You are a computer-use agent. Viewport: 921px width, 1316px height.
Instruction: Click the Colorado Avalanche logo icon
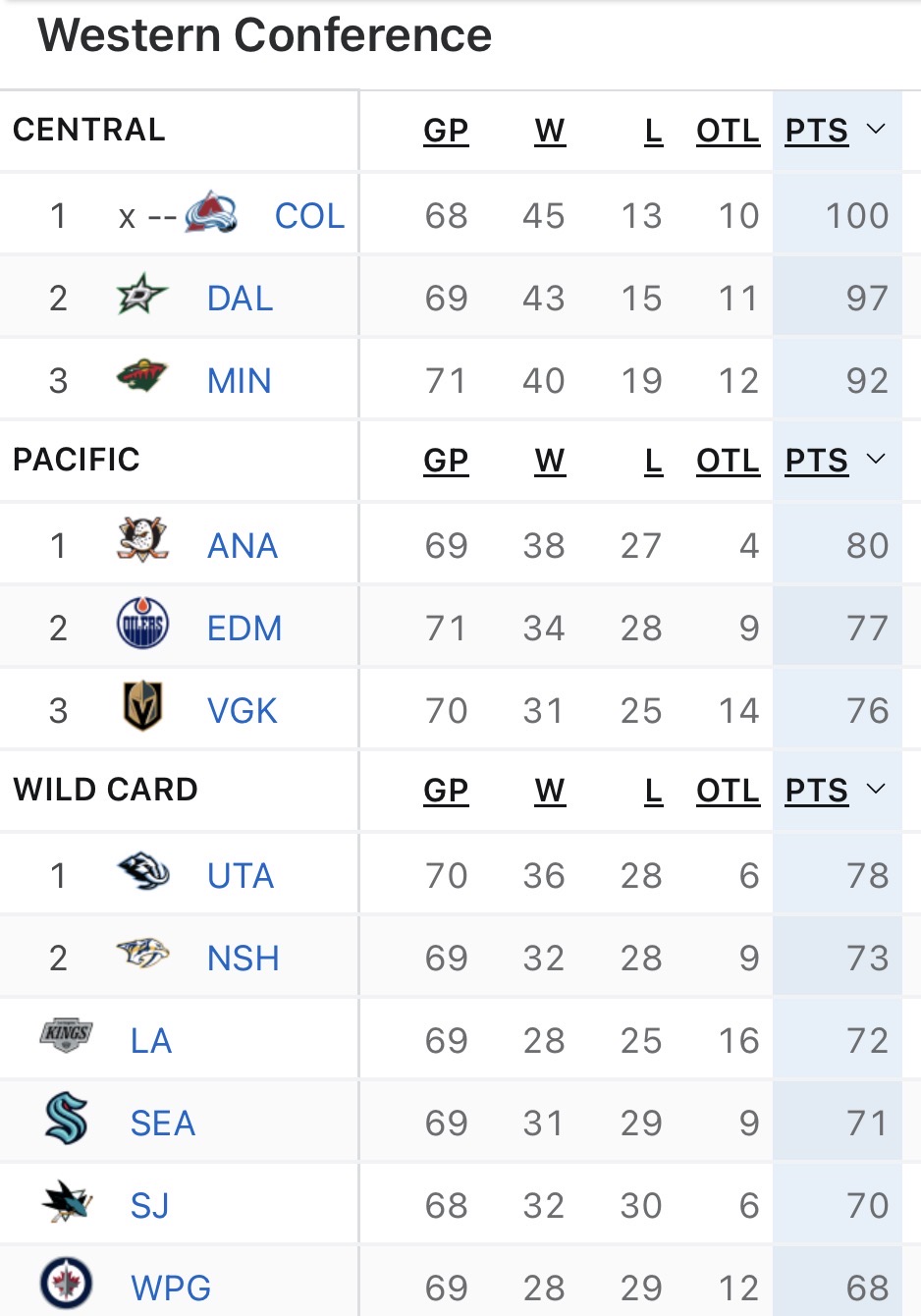[x=211, y=213]
